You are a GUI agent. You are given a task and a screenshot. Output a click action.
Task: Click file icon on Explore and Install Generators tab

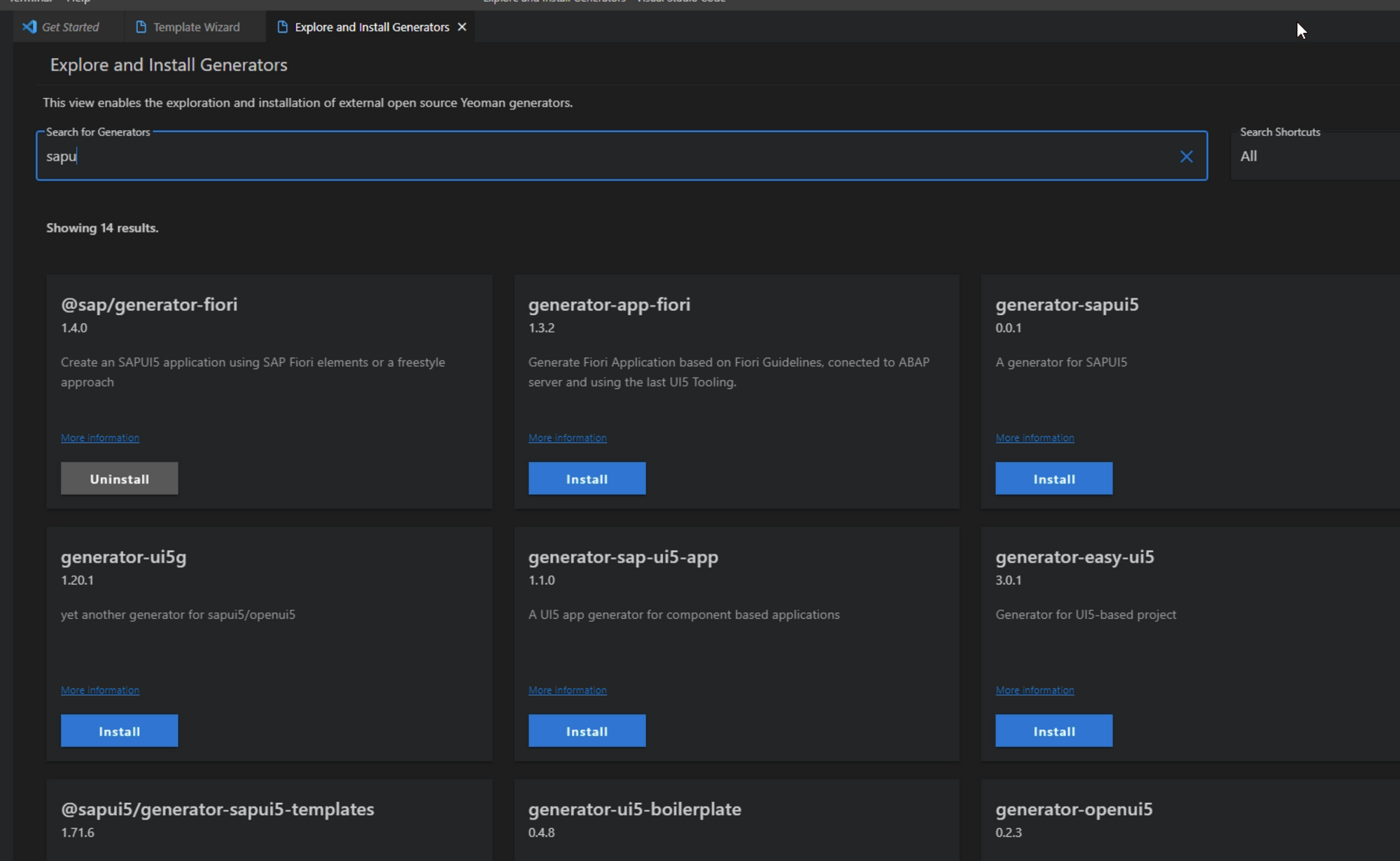click(x=282, y=27)
